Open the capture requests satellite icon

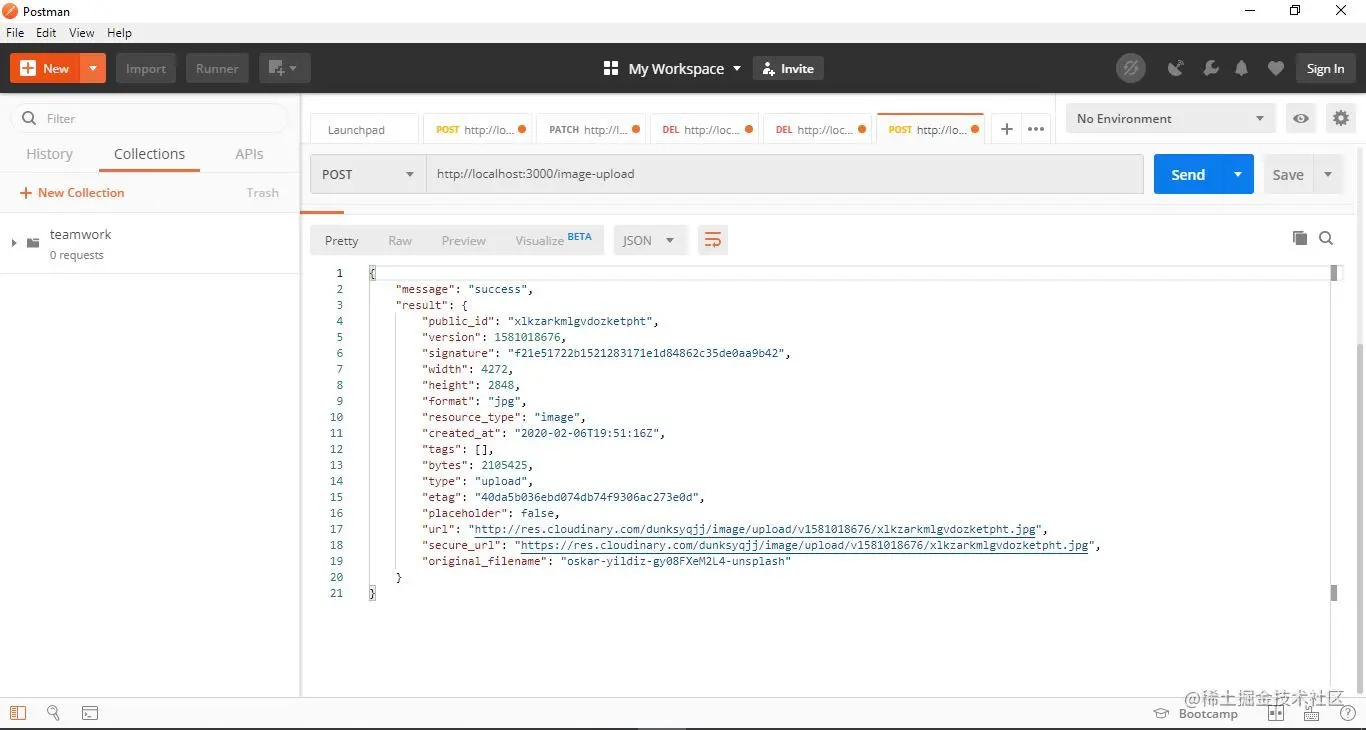coord(1176,68)
